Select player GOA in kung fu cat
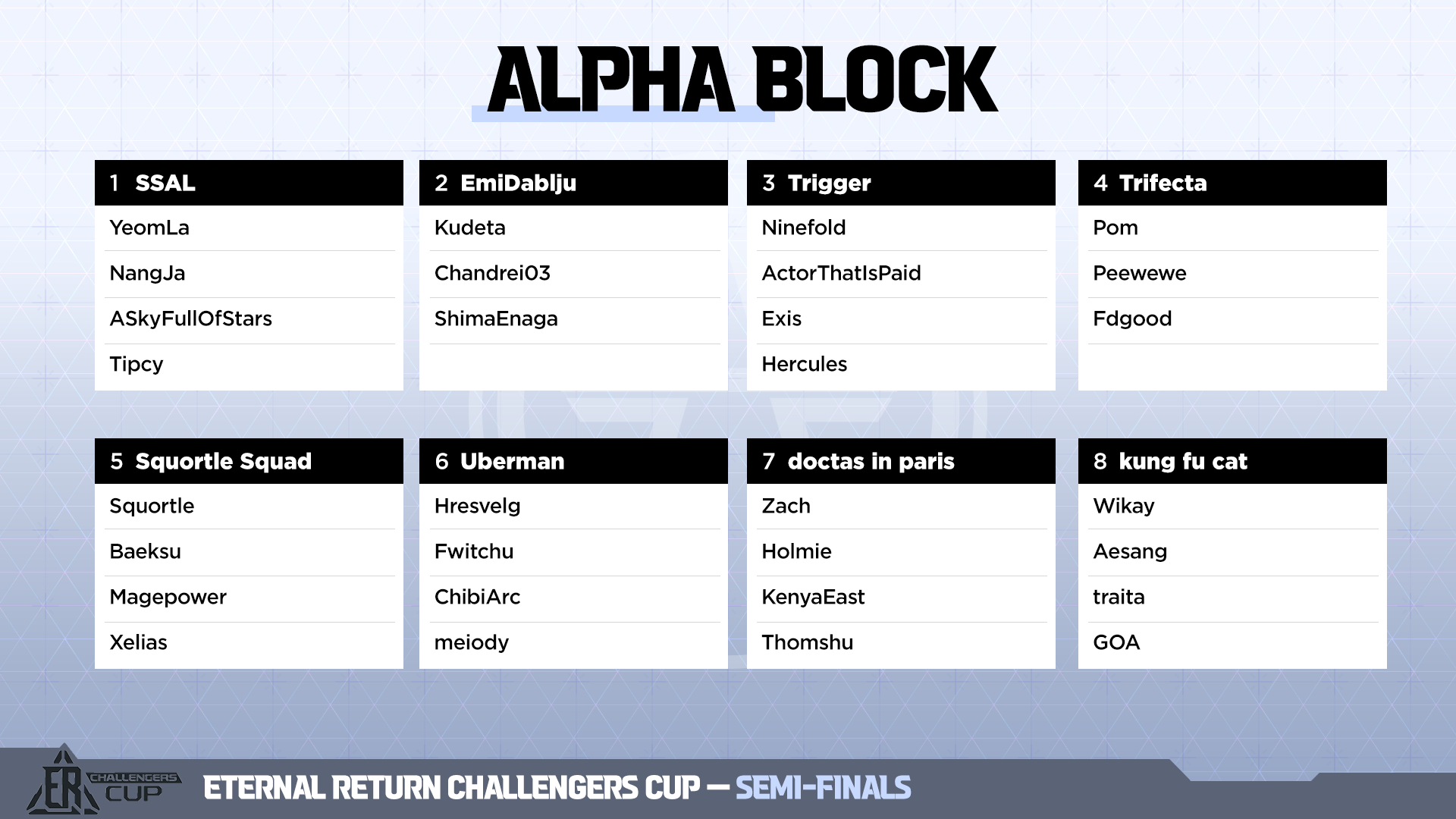Screen dimensions: 1456x819 tap(1116, 642)
